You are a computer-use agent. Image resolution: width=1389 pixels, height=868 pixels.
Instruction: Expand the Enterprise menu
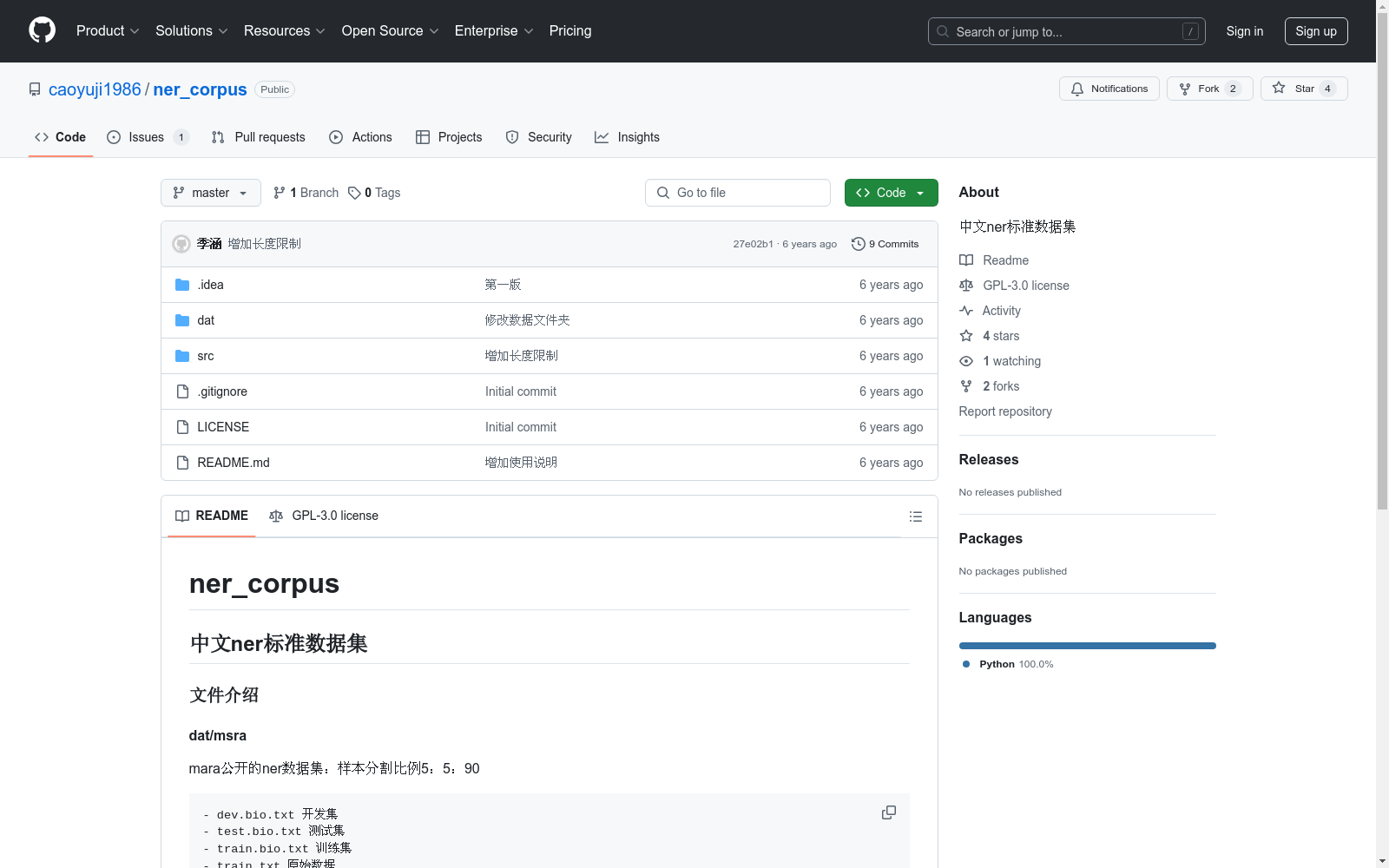click(493, 30)
